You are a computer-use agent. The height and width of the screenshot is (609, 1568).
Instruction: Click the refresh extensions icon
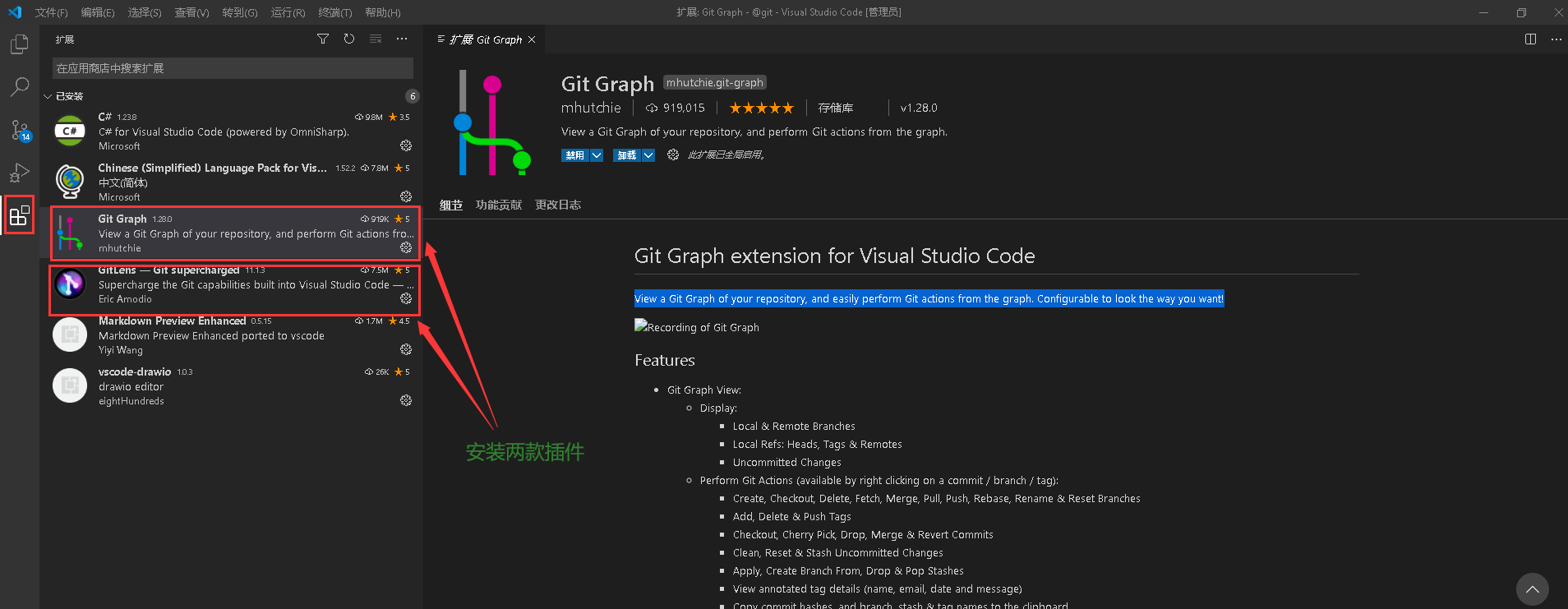[349, 39]
